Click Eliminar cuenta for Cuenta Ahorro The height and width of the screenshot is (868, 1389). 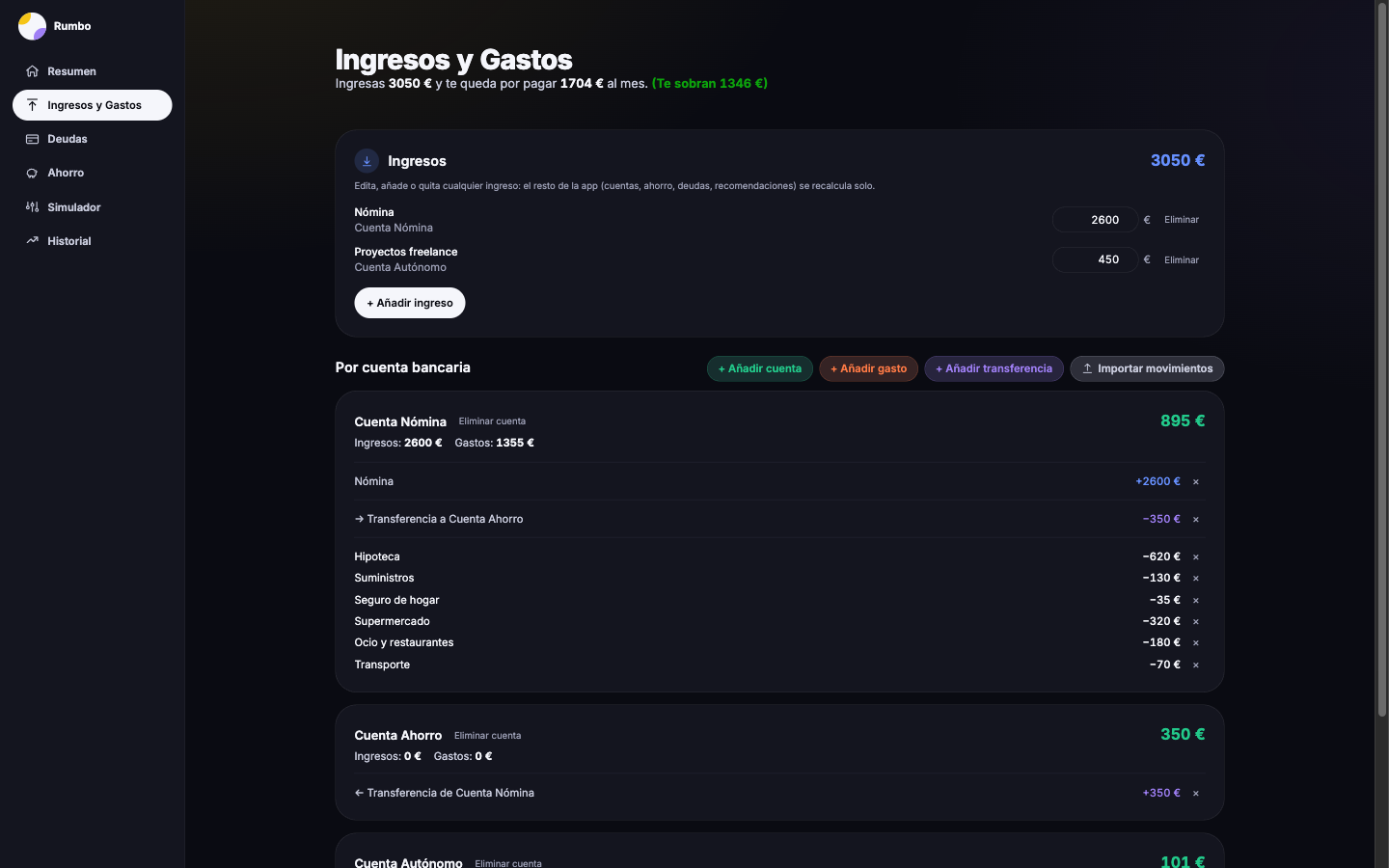tap(488, 736)
